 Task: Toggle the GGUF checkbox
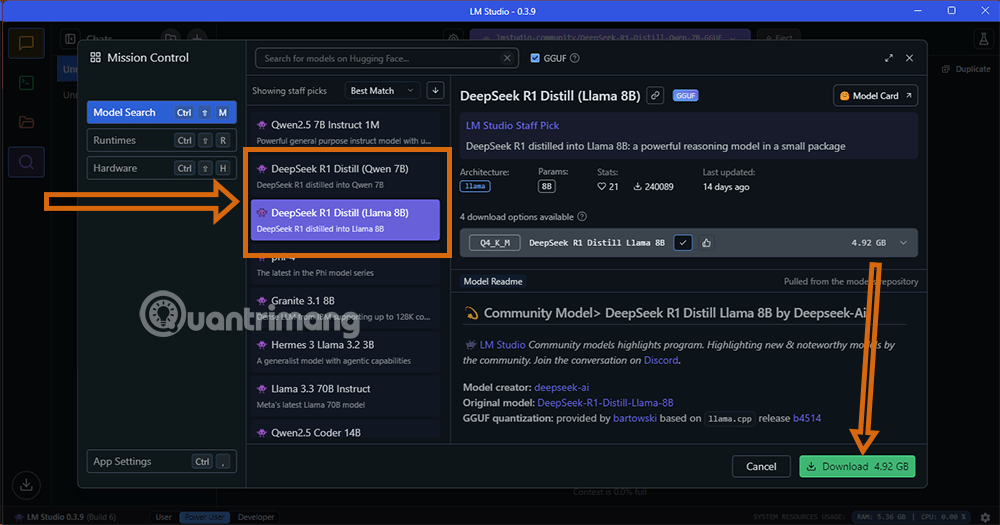tap(535, 58)
